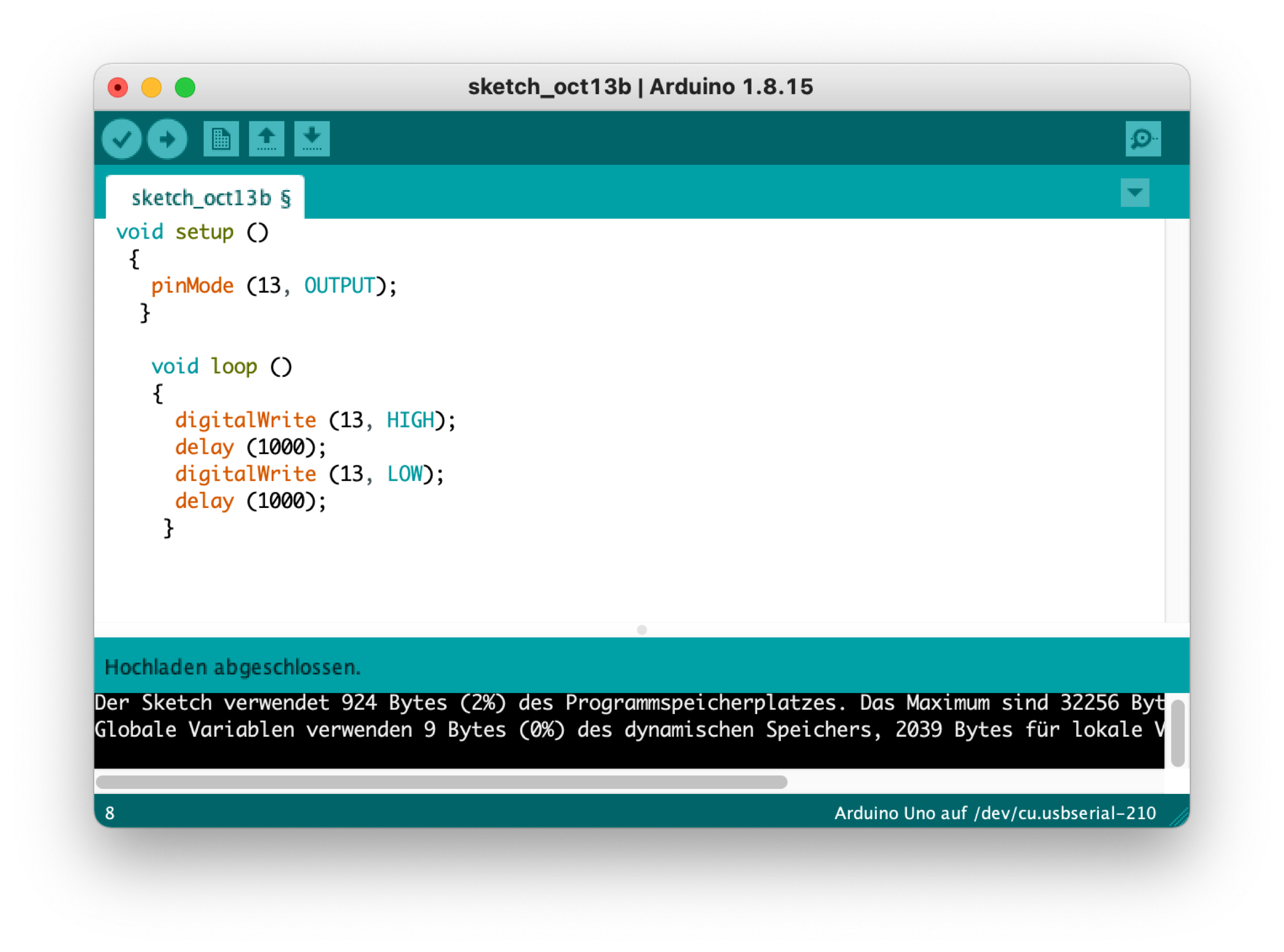
Task: Click the console horizontal scrollbar
Action: (x=441, y=782)
